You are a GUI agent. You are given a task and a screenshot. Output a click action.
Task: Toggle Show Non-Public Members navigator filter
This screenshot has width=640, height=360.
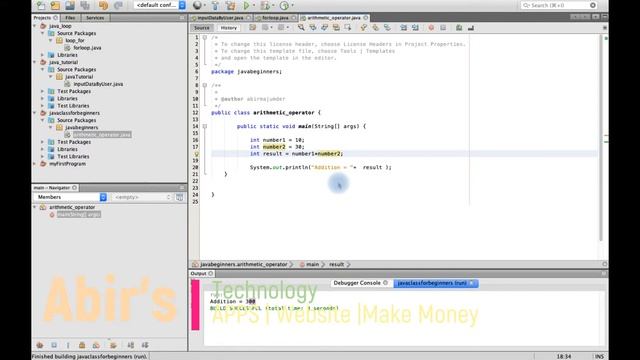(x=82, y=345)
